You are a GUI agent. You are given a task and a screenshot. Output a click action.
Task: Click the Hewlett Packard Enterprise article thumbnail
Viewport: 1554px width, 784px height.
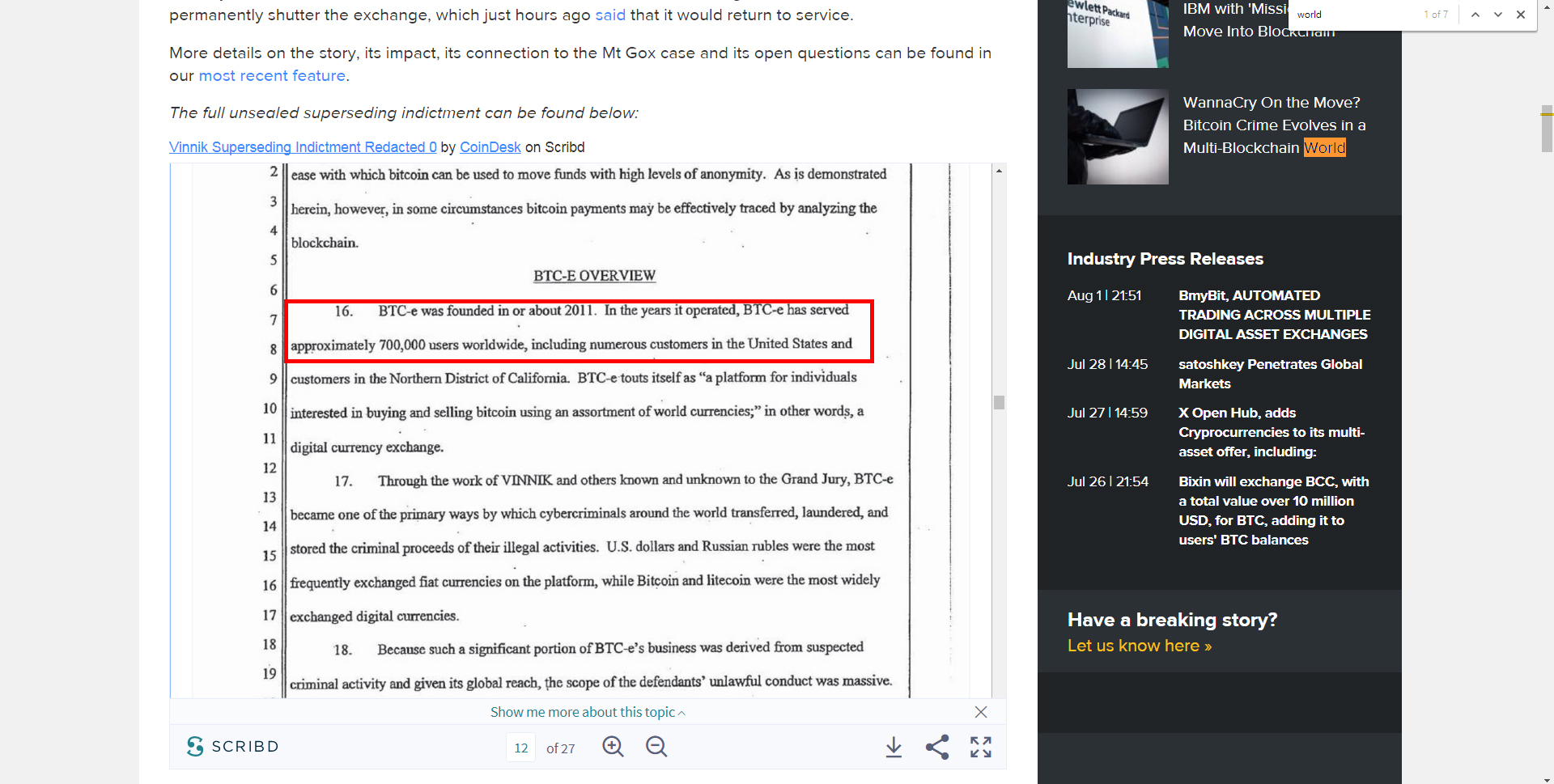click(1118, 34)
